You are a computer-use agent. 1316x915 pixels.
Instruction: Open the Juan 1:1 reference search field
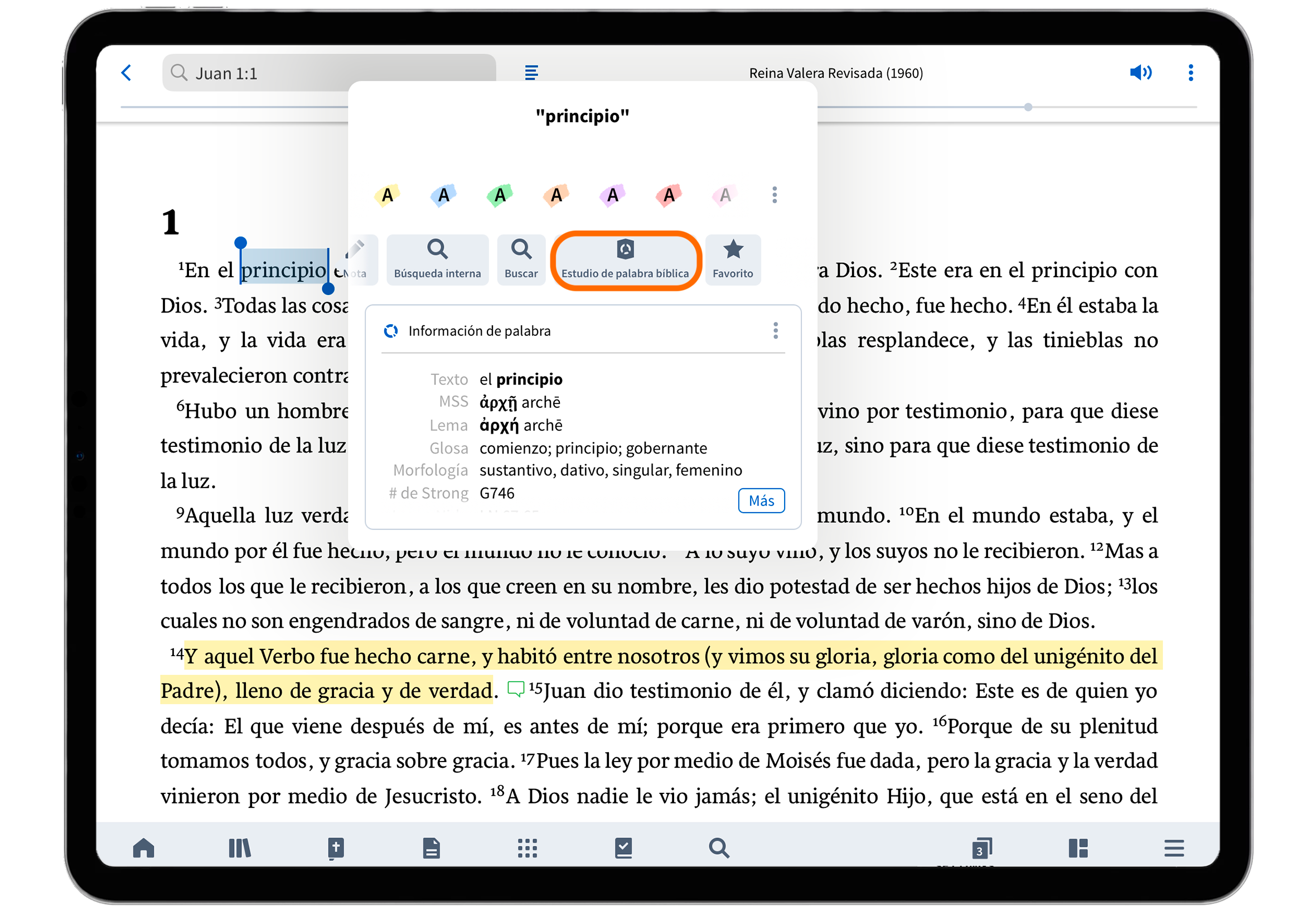(x=328, y=73)
